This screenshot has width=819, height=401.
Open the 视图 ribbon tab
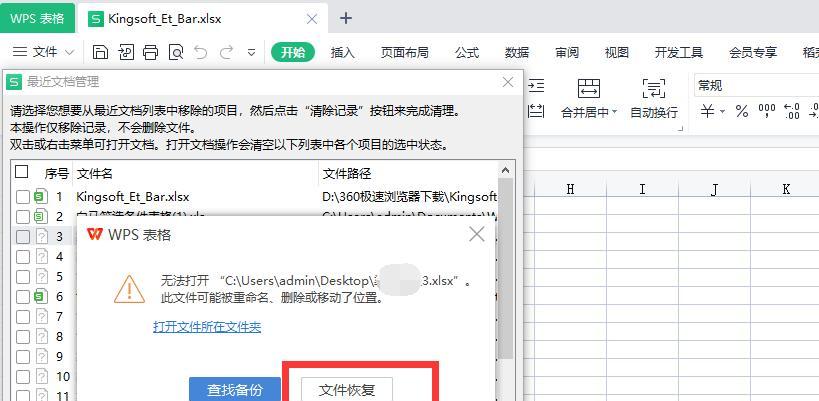(616, 52)
